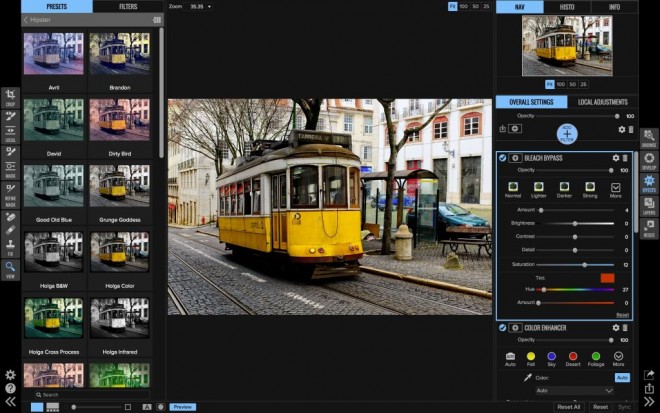Switch to the Local Adjustments tab

click(x=602, y=102)
